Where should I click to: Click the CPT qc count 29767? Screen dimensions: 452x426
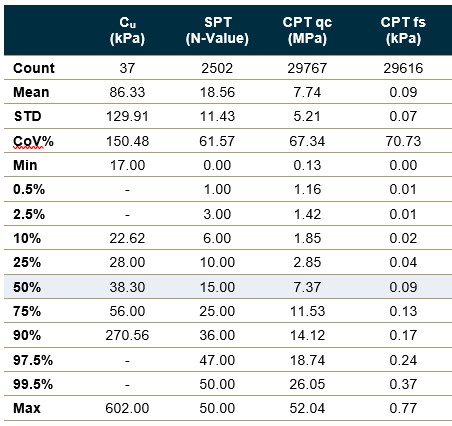[307, 68]
